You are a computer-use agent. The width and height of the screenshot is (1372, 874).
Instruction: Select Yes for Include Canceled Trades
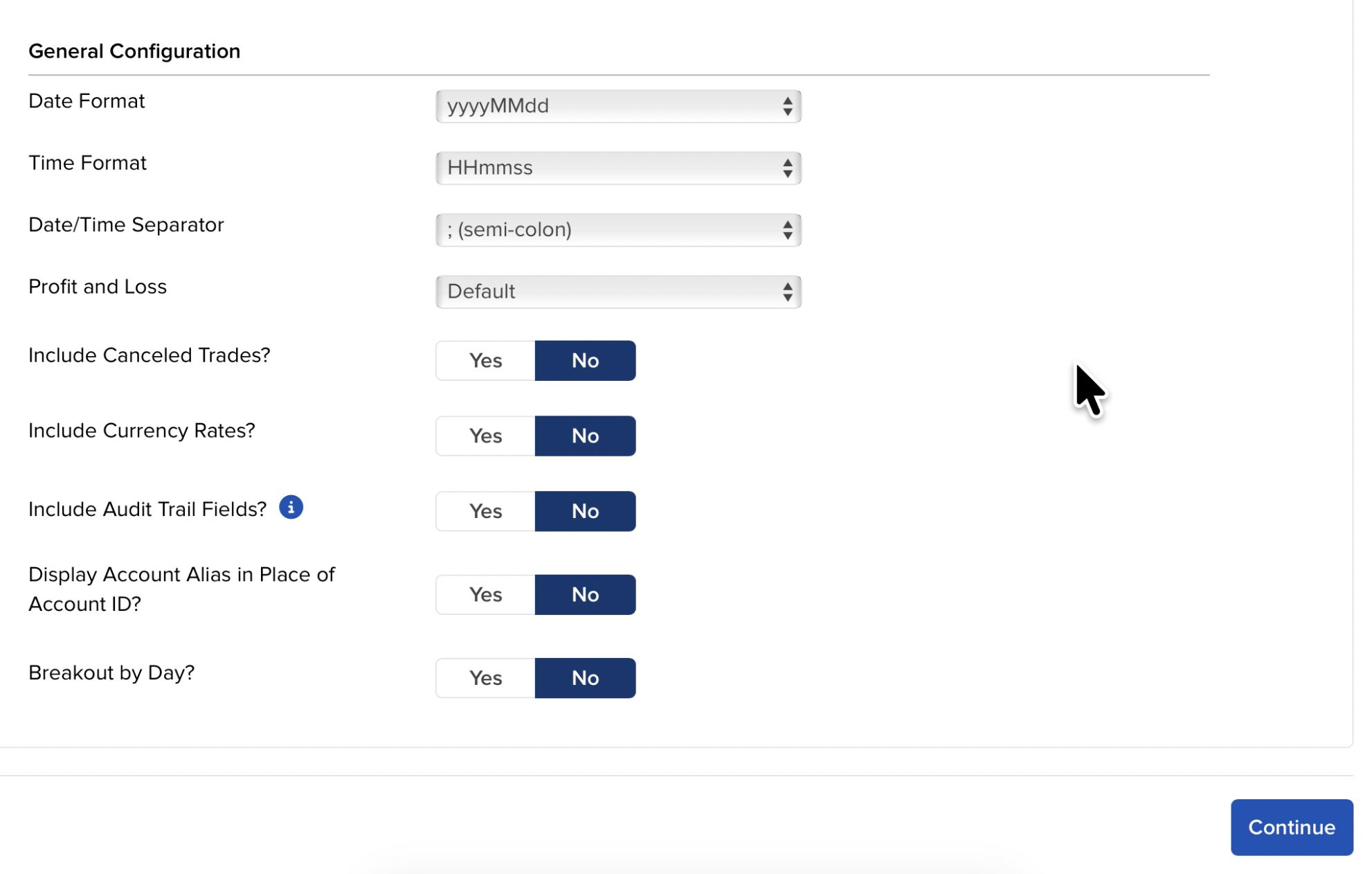(x=485, y=360)
